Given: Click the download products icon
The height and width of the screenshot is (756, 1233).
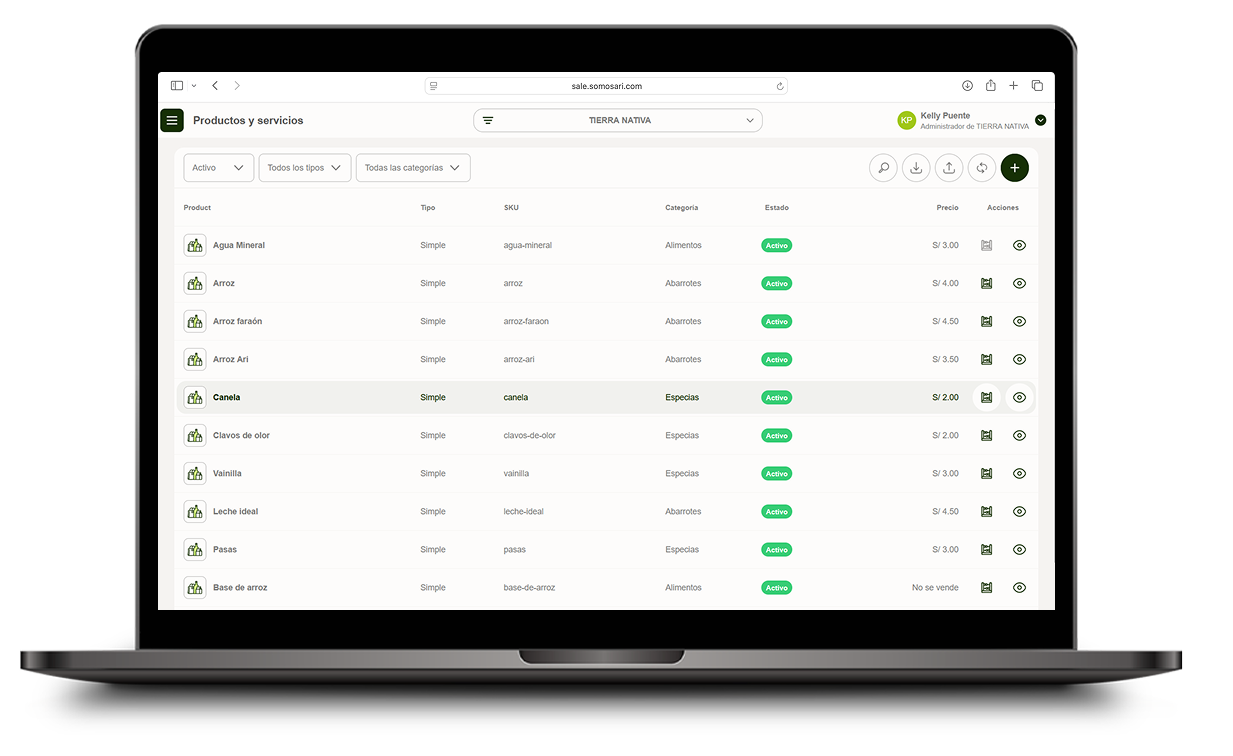Looking at the screenshot, I should pos(916,168).
